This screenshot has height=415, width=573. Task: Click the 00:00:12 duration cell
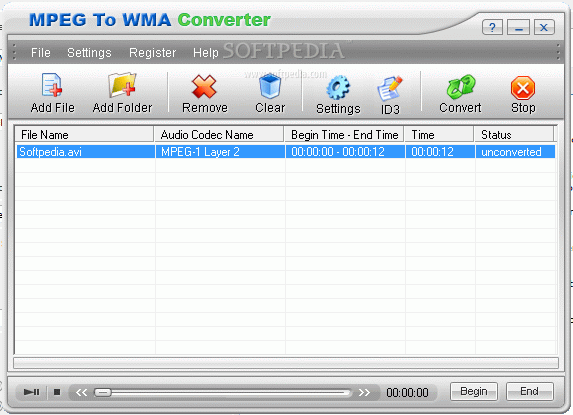pos(440,152)
